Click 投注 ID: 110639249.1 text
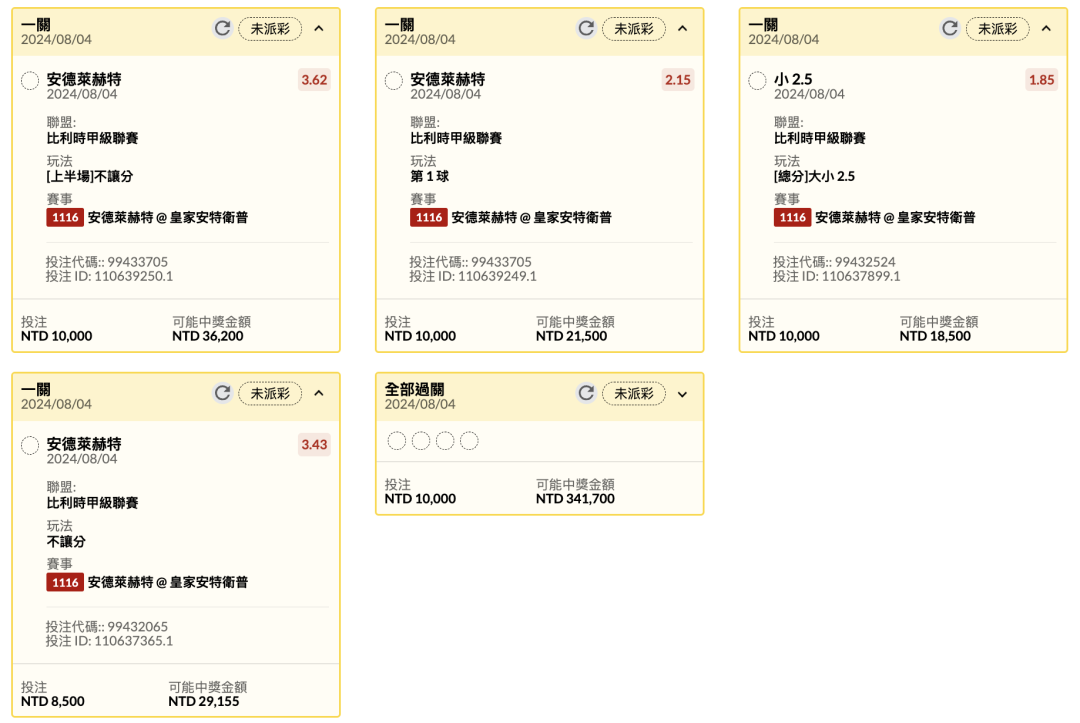The width and height of the screenshot is (1080, 723). 473,276
